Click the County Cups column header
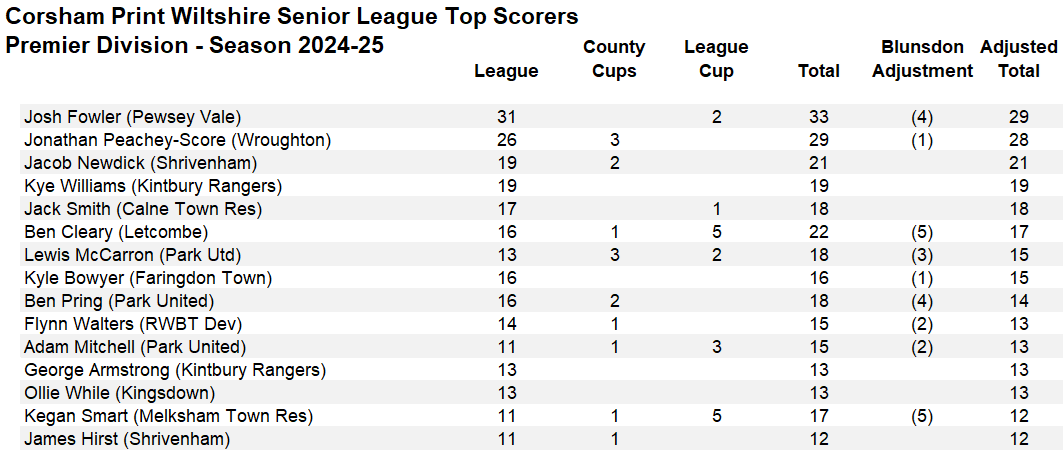This screenshot has width=1063, height=450. [x=614, y=59]
